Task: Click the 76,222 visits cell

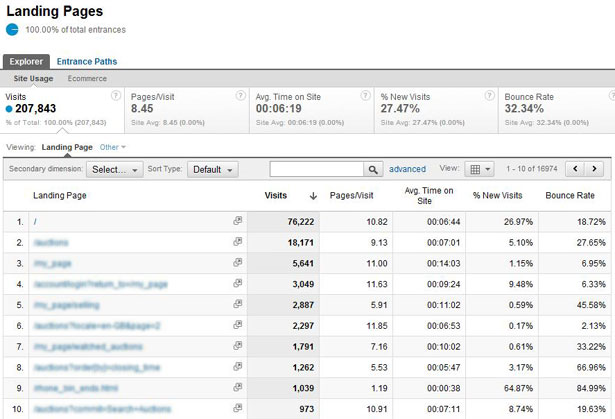Action: pos(284,222)
